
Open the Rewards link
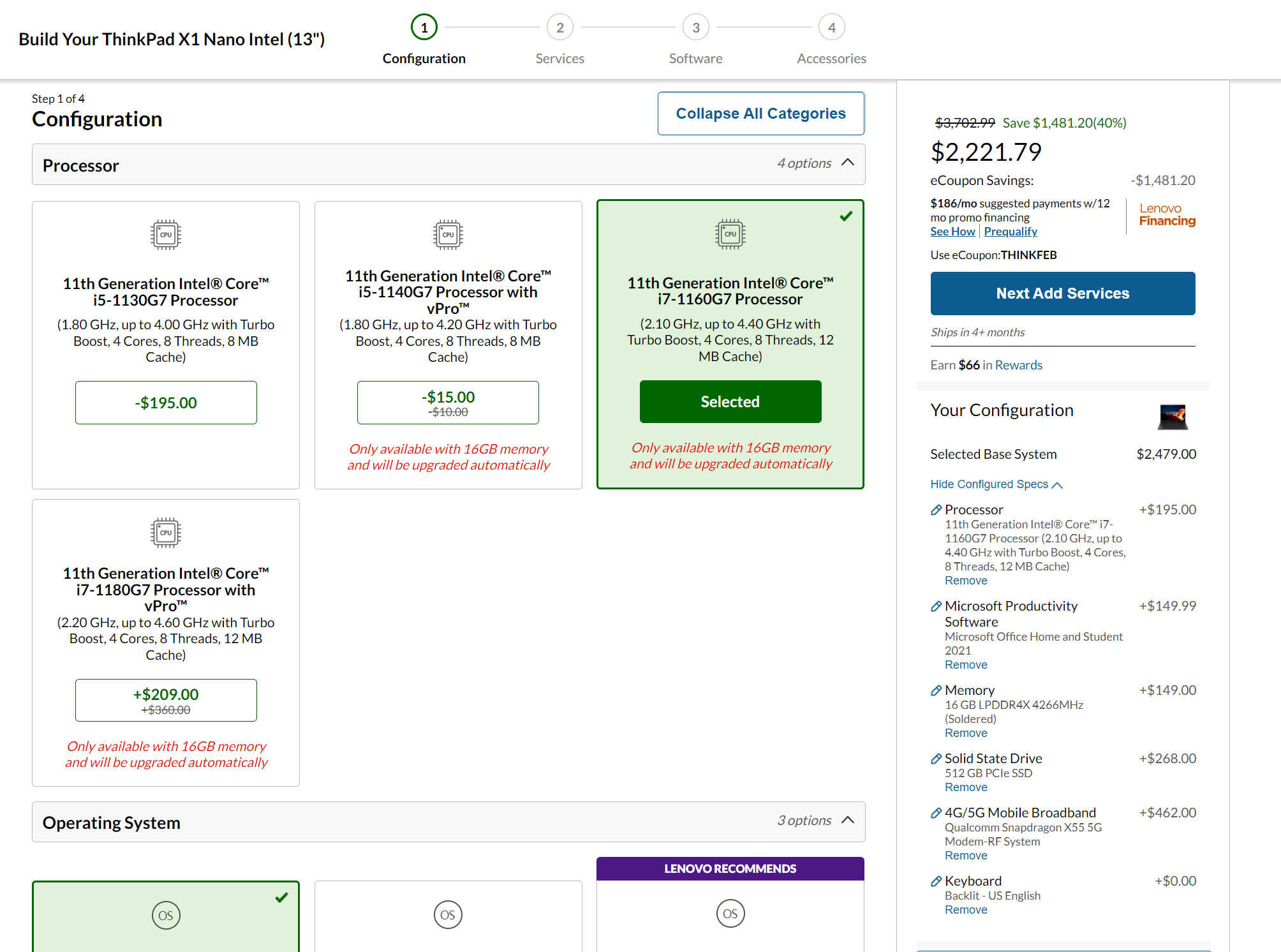tap(1019, 365)
